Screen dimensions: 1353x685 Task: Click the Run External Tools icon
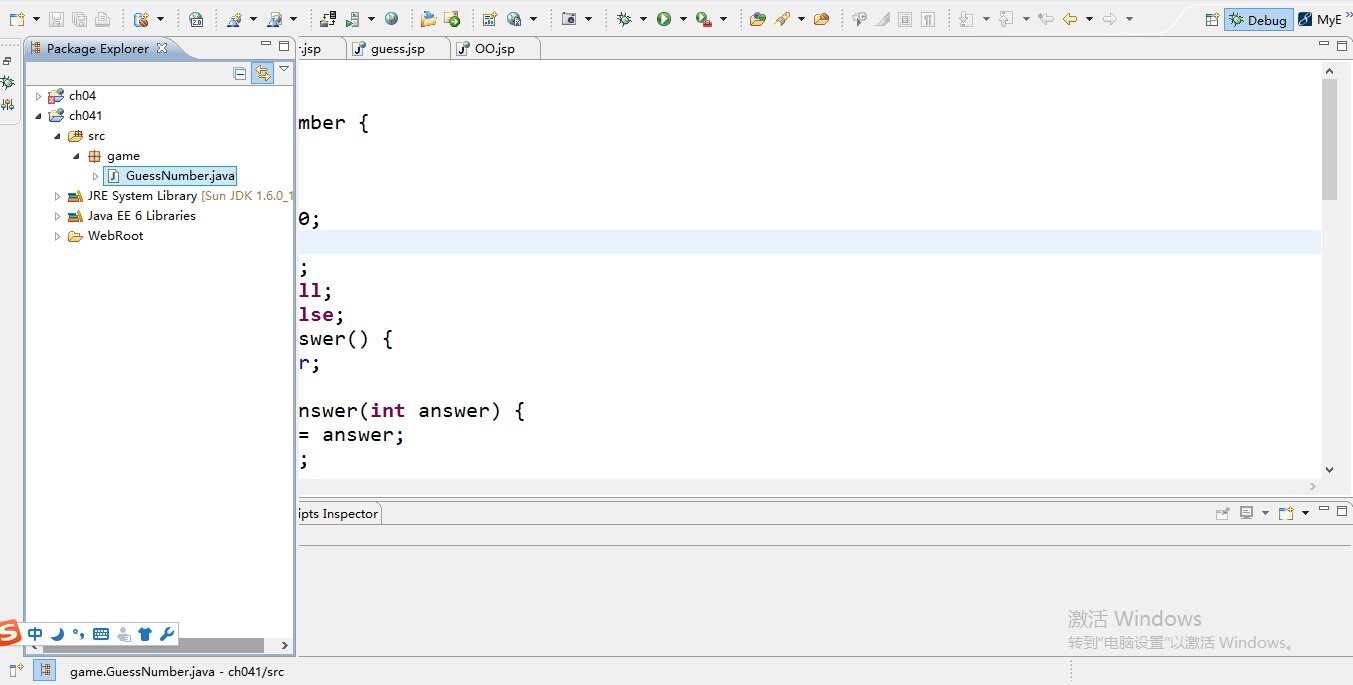click(x=703, y=19)
